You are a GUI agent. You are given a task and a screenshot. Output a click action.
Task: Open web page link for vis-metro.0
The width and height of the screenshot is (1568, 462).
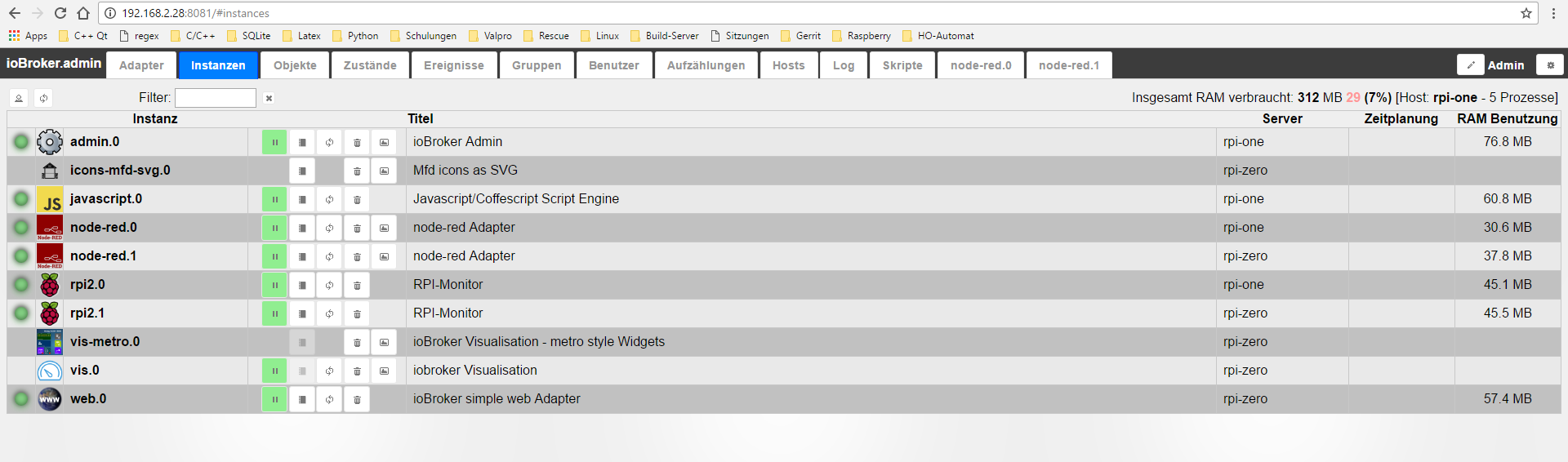tap(384, 342)
